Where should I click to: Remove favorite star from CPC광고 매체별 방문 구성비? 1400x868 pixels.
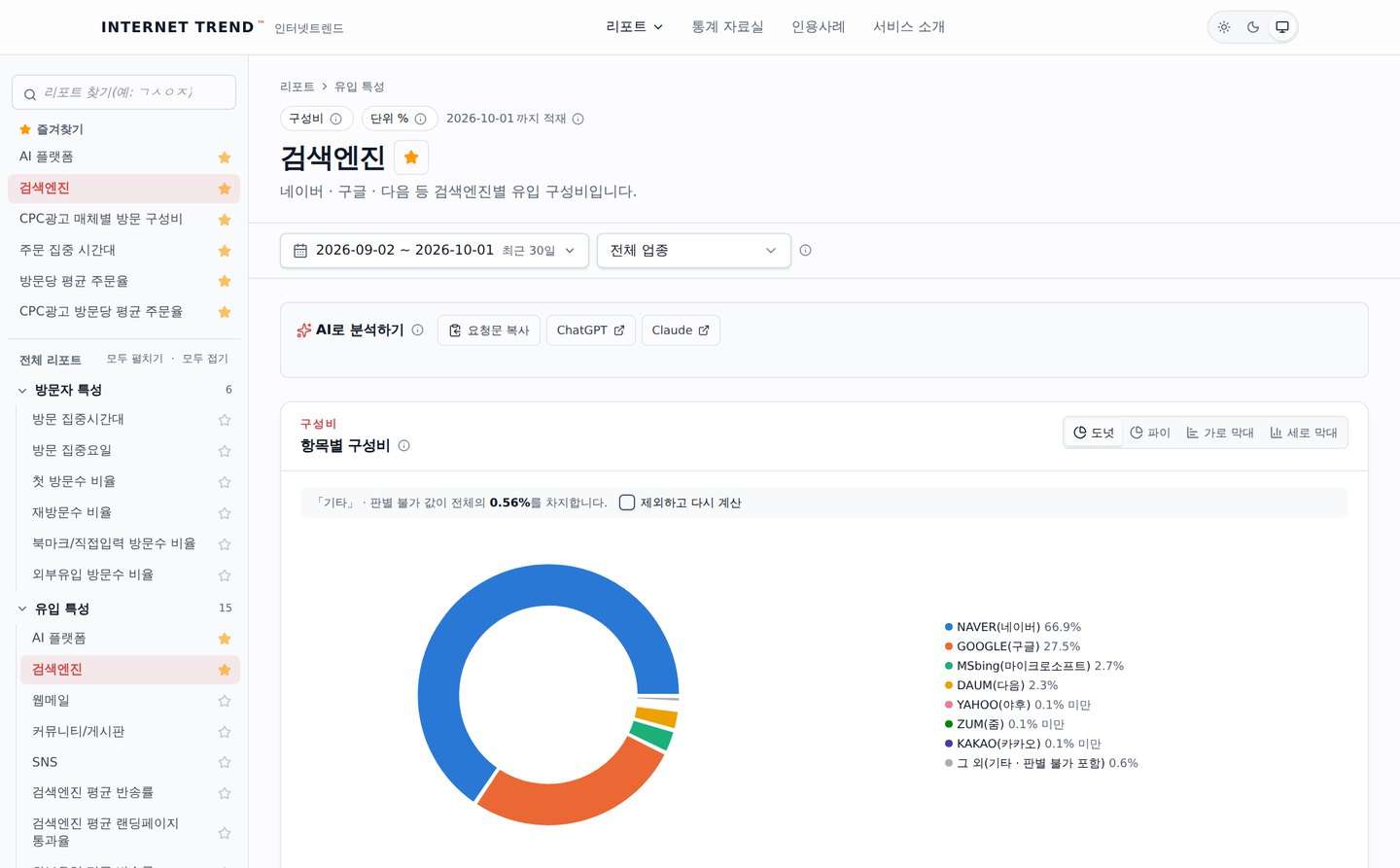(225, 220)
